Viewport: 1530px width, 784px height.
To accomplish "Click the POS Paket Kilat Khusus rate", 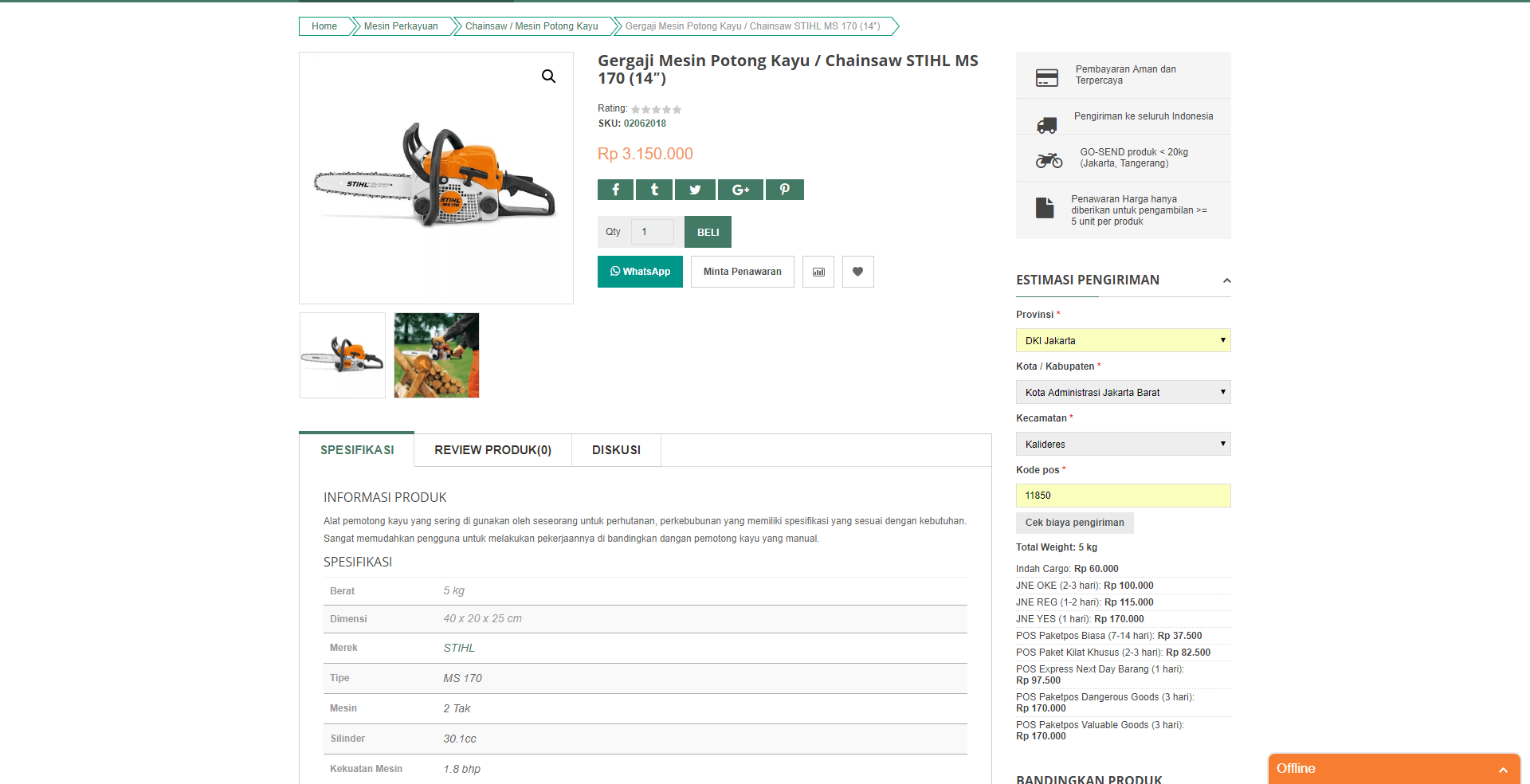I will point(1113,653).
